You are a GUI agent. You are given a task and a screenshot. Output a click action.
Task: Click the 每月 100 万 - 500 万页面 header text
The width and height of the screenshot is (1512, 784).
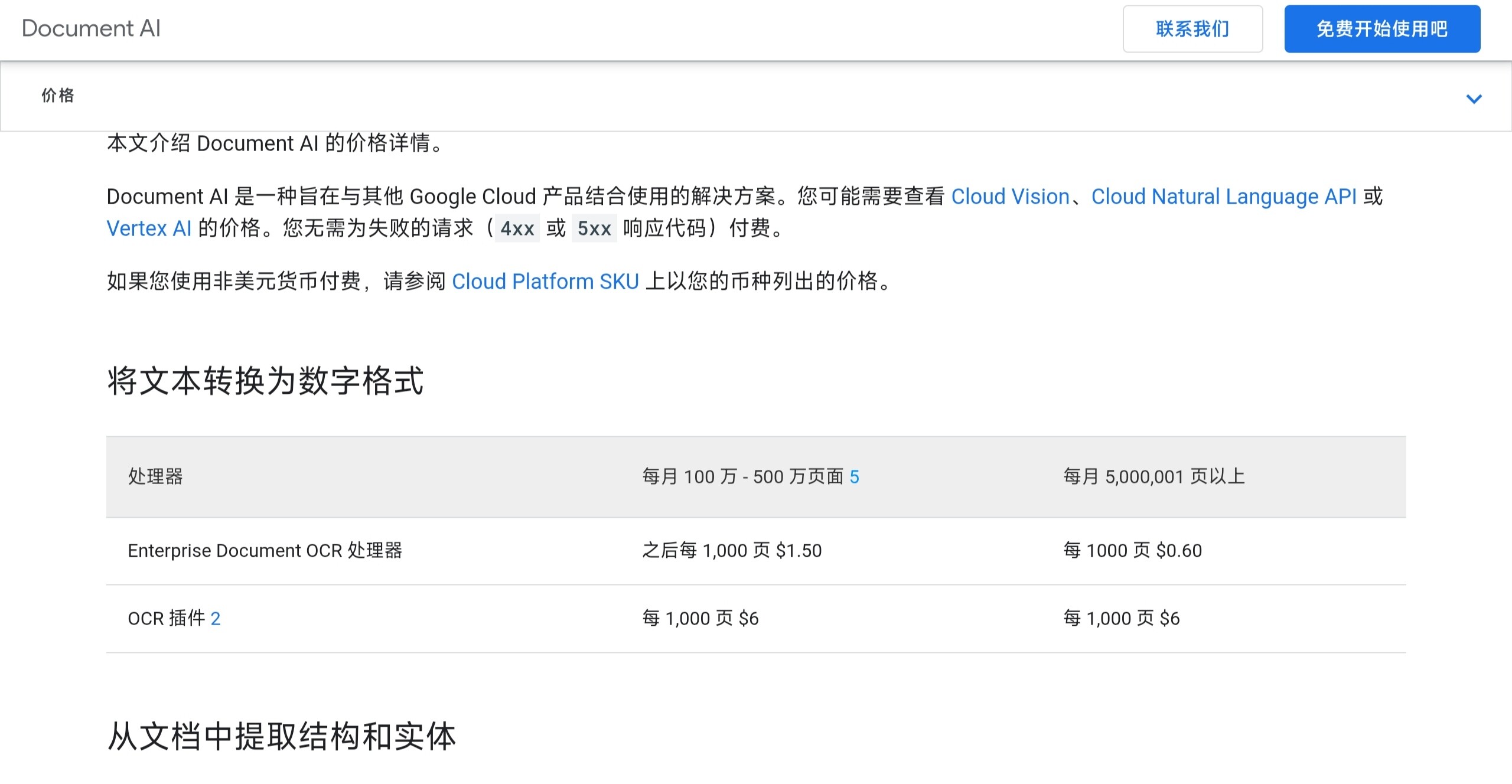click(x=742, y=476)
